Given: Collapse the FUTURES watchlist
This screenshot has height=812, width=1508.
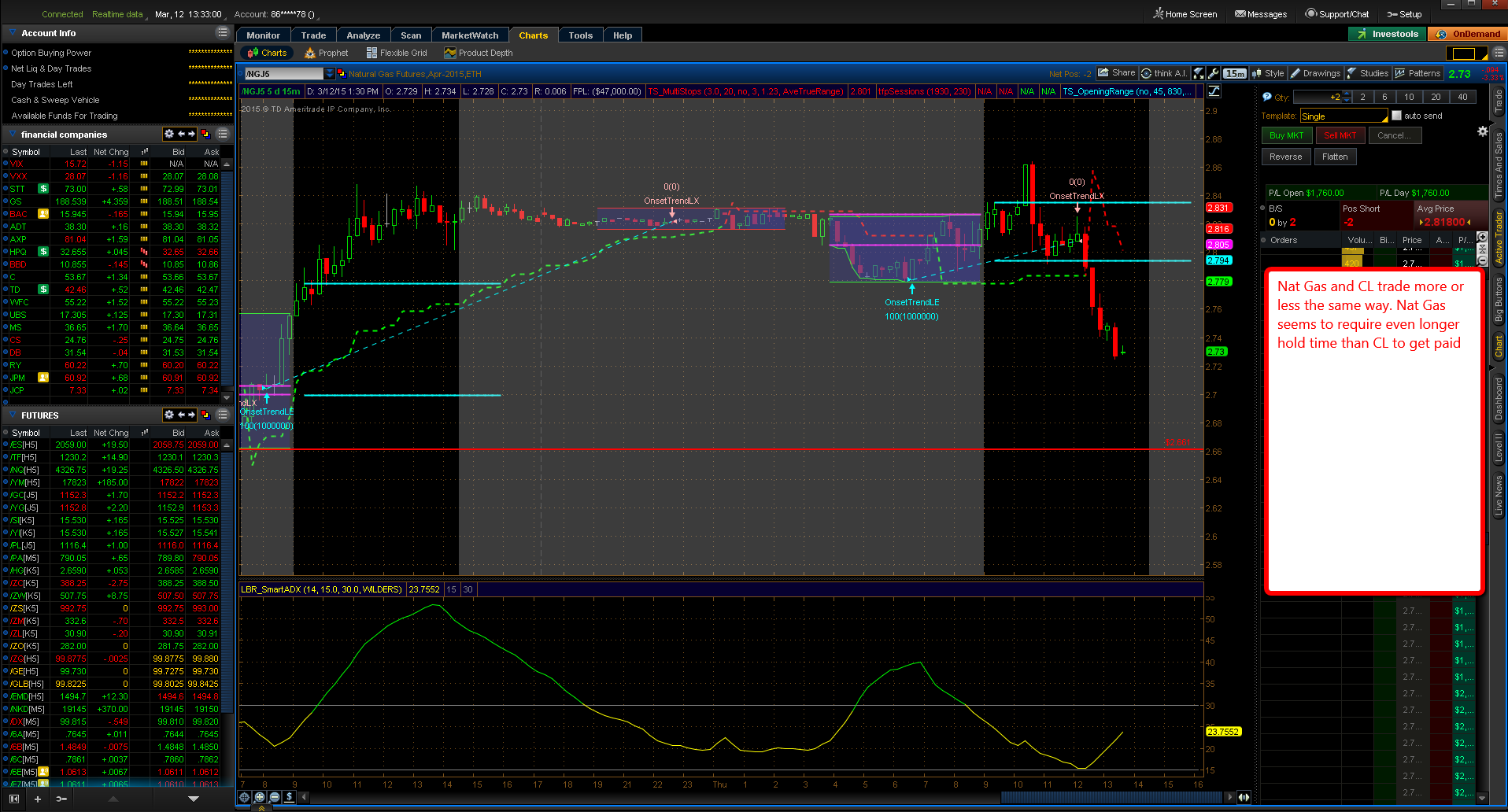Looking at the screenshot, I should tap(13, 415).
